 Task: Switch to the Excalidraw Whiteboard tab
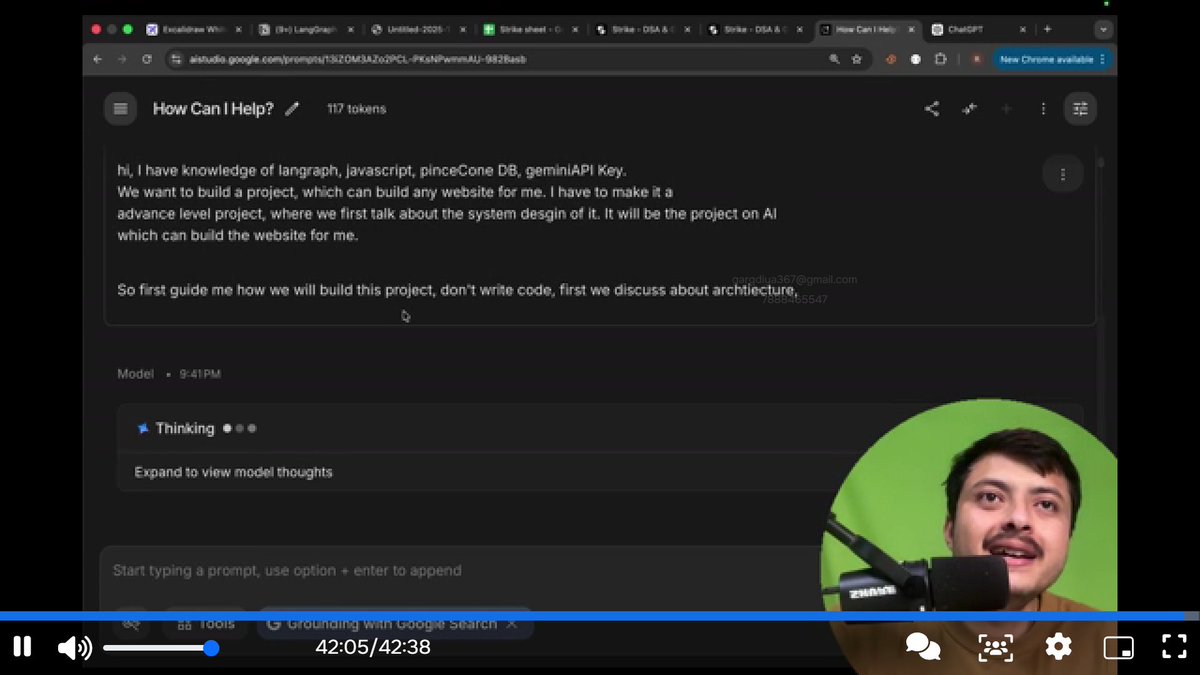coord(193,30)
